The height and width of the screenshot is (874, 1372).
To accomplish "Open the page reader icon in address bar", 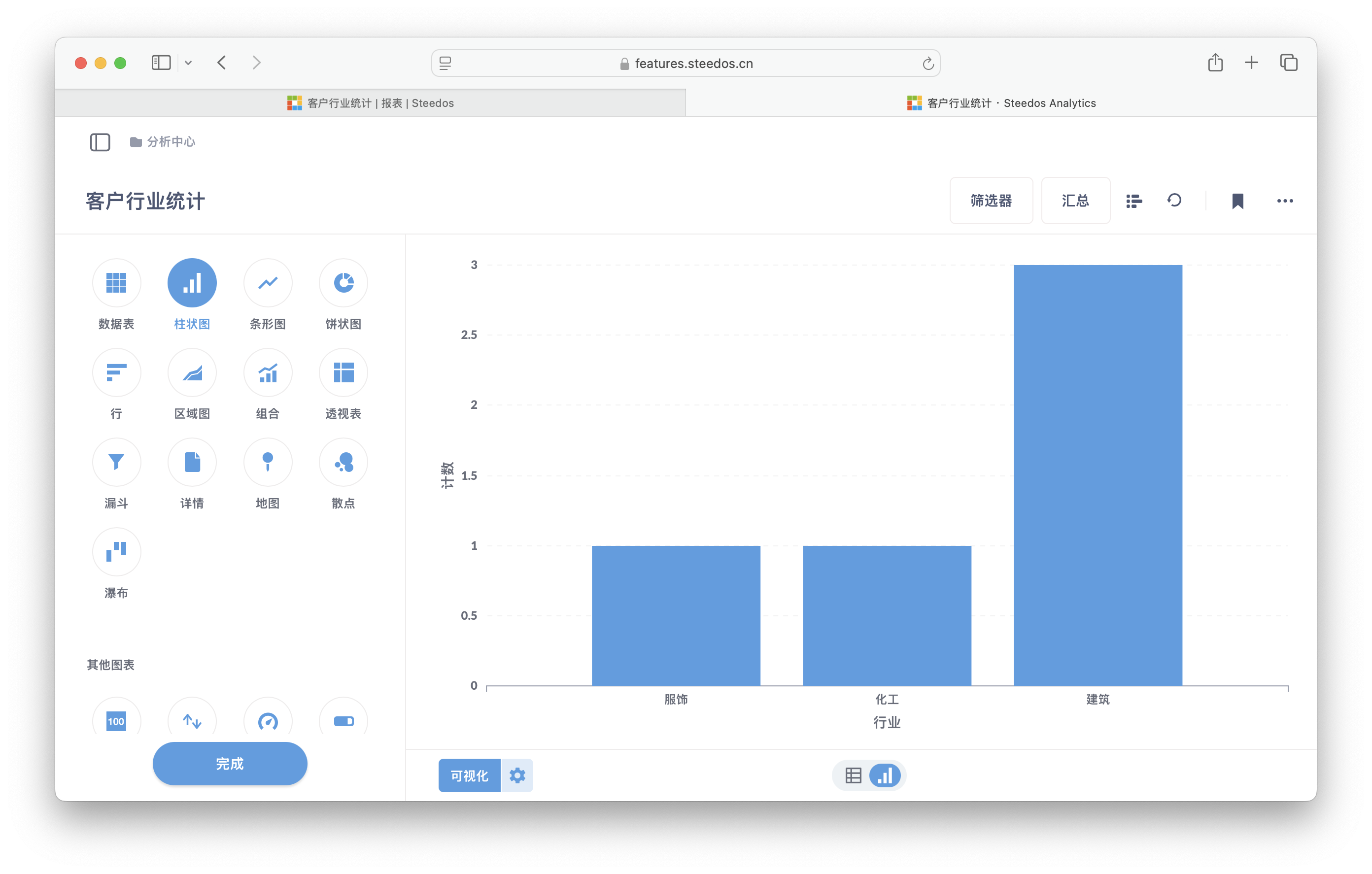I will (x=445, y=63).
